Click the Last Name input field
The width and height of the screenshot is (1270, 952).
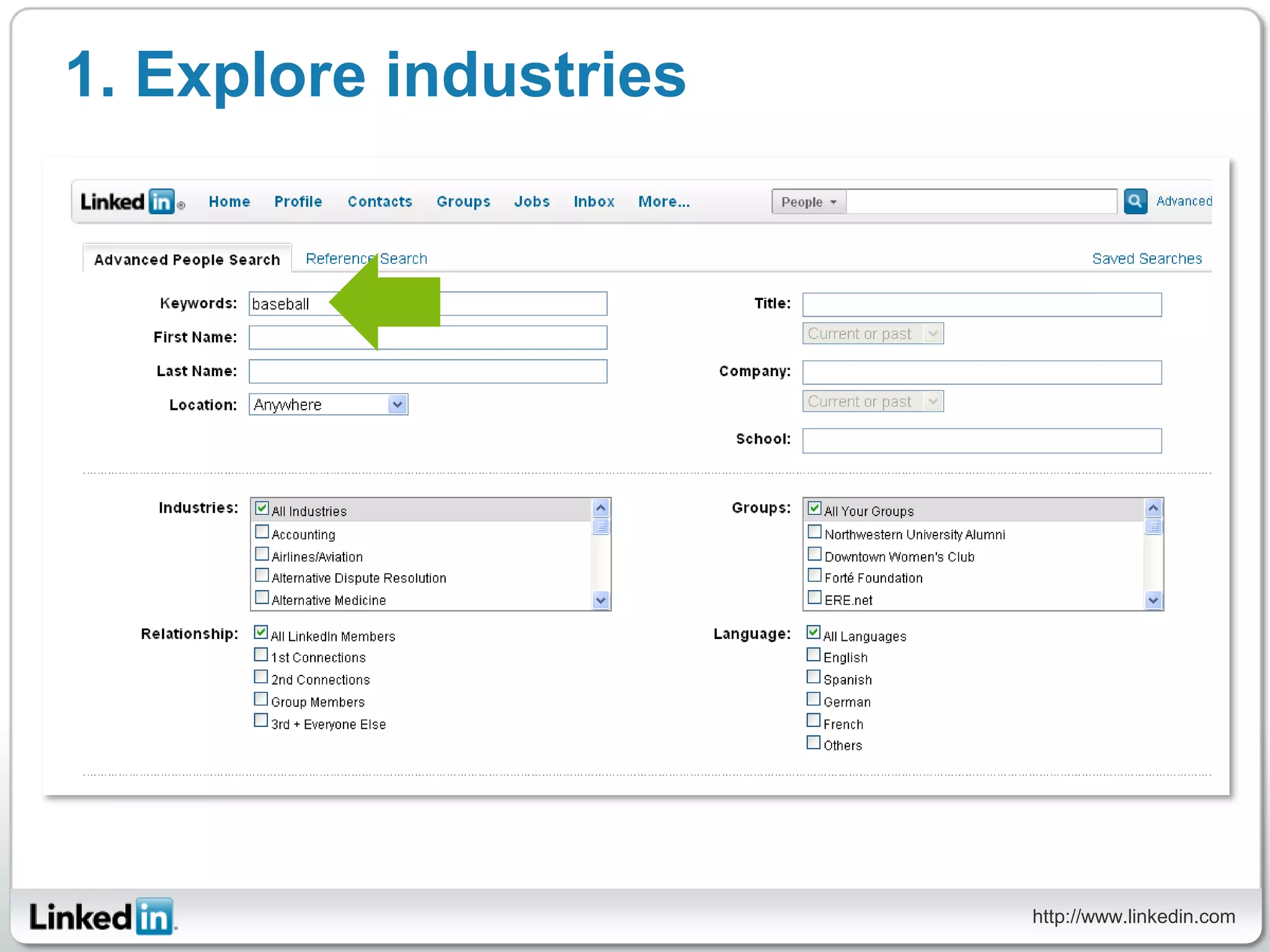point(428,371)
